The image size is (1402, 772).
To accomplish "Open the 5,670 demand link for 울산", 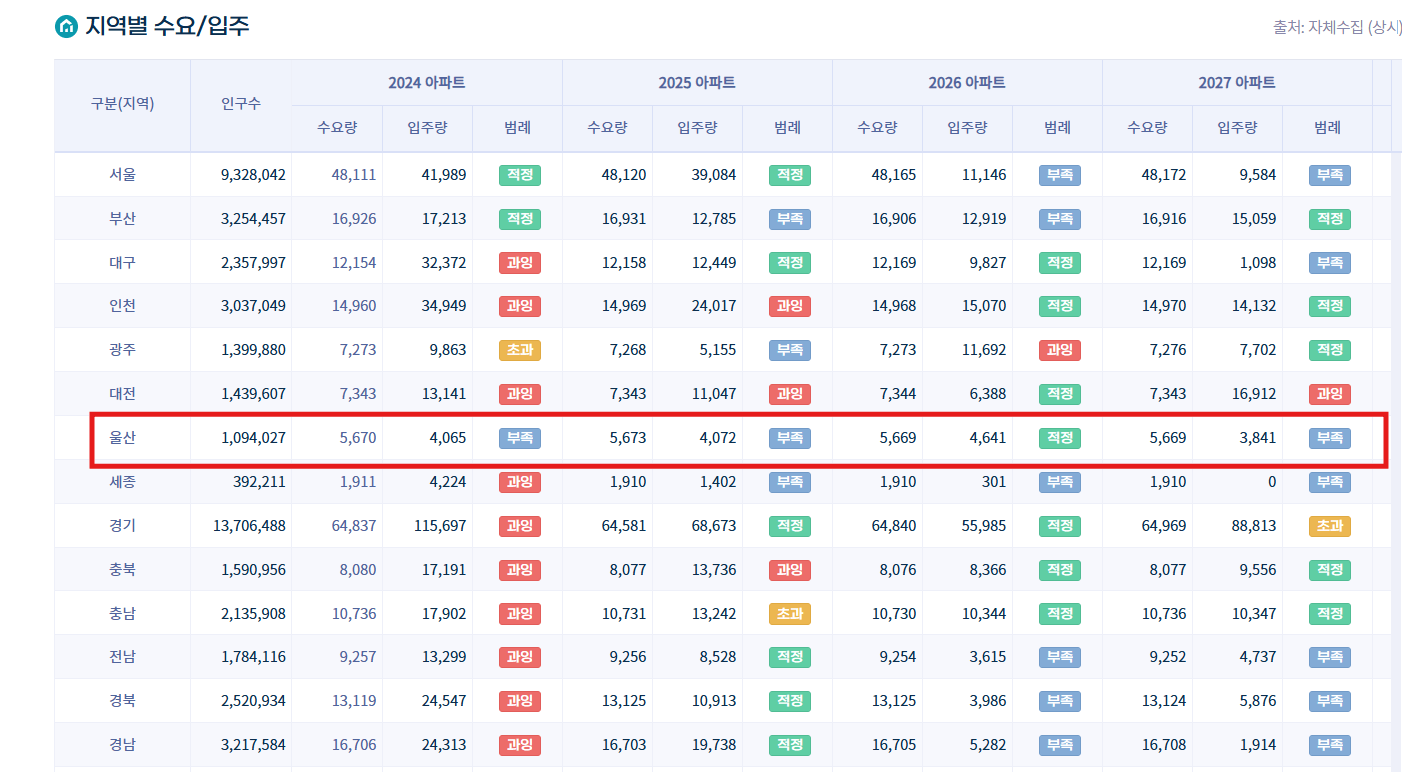I will click(x=358, y=438).
